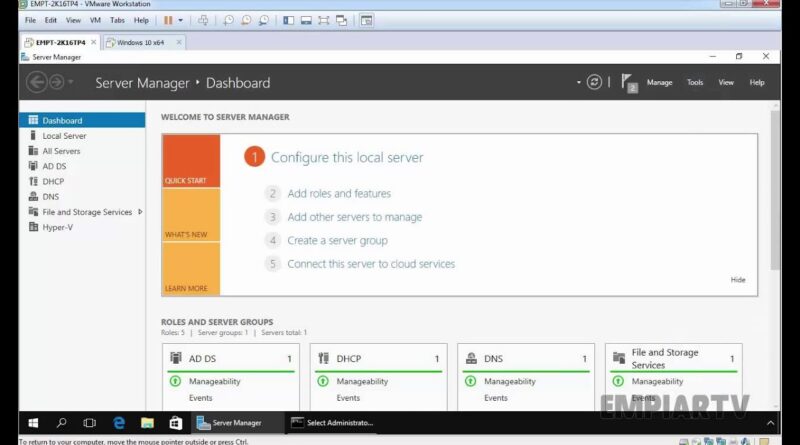Switch to the Windows 10 x64 tab
This screenshot has height=445, width=800.
click(x=140, y=42)
